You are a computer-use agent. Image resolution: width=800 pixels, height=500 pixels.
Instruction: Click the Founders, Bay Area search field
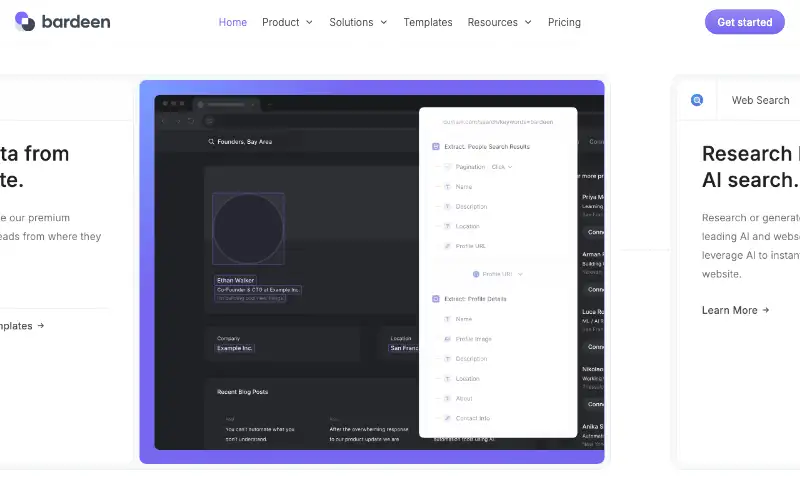point(240,142)
